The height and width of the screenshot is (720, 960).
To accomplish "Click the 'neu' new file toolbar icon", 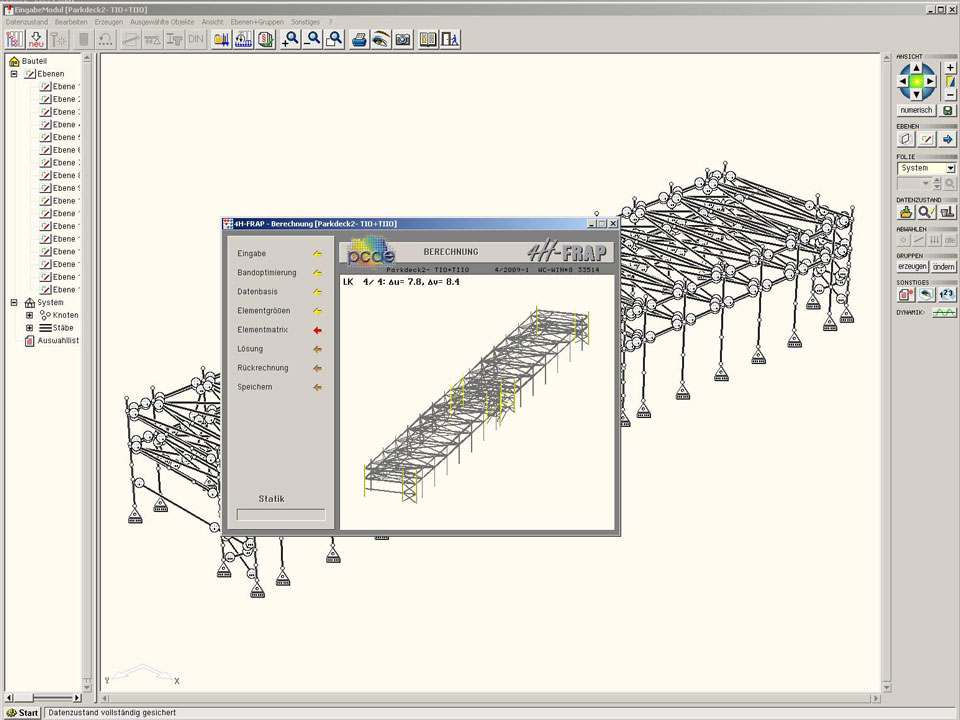I will click(x=37, y=39).
